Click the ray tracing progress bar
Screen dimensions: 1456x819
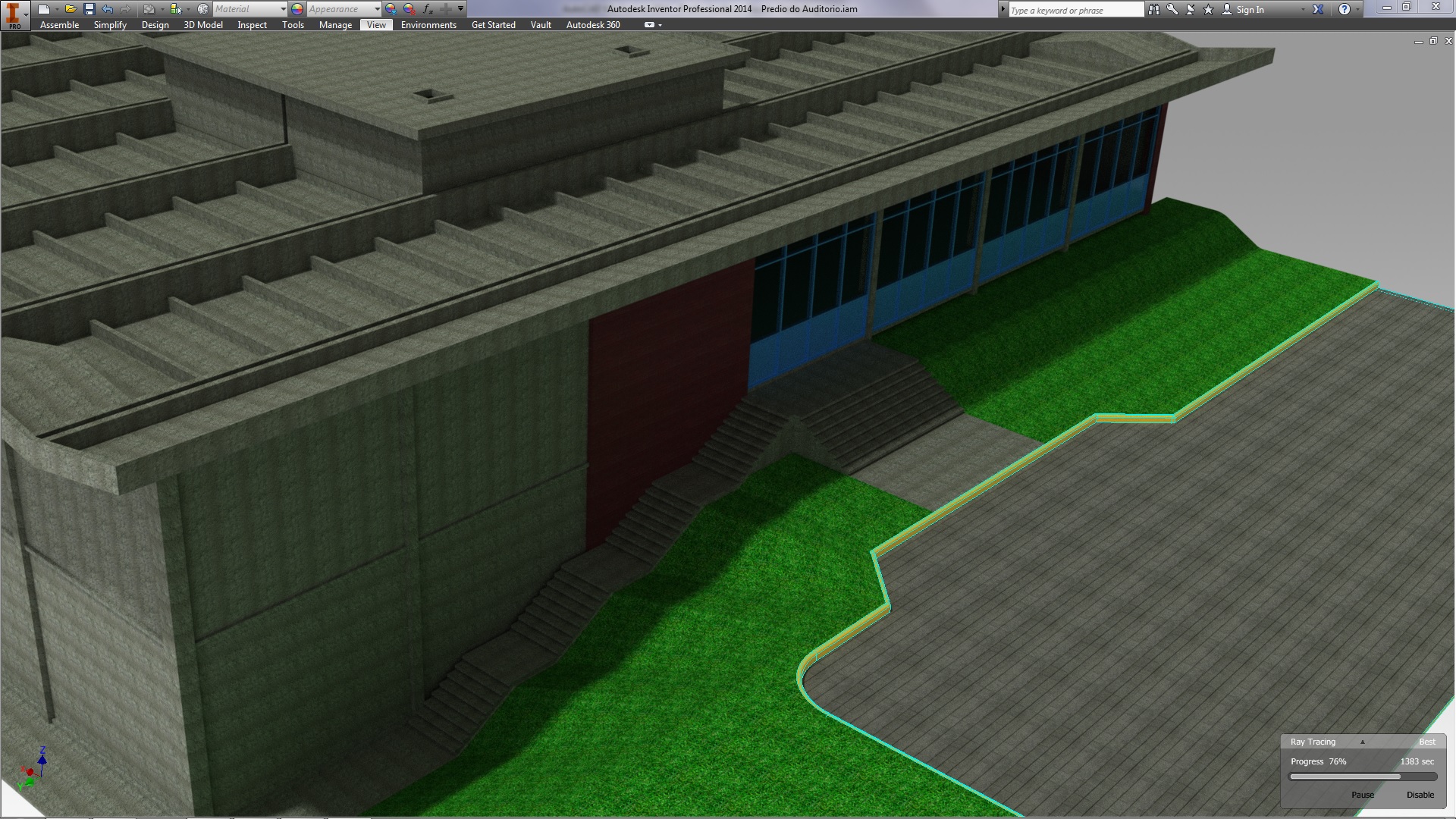coord(1362,777)
